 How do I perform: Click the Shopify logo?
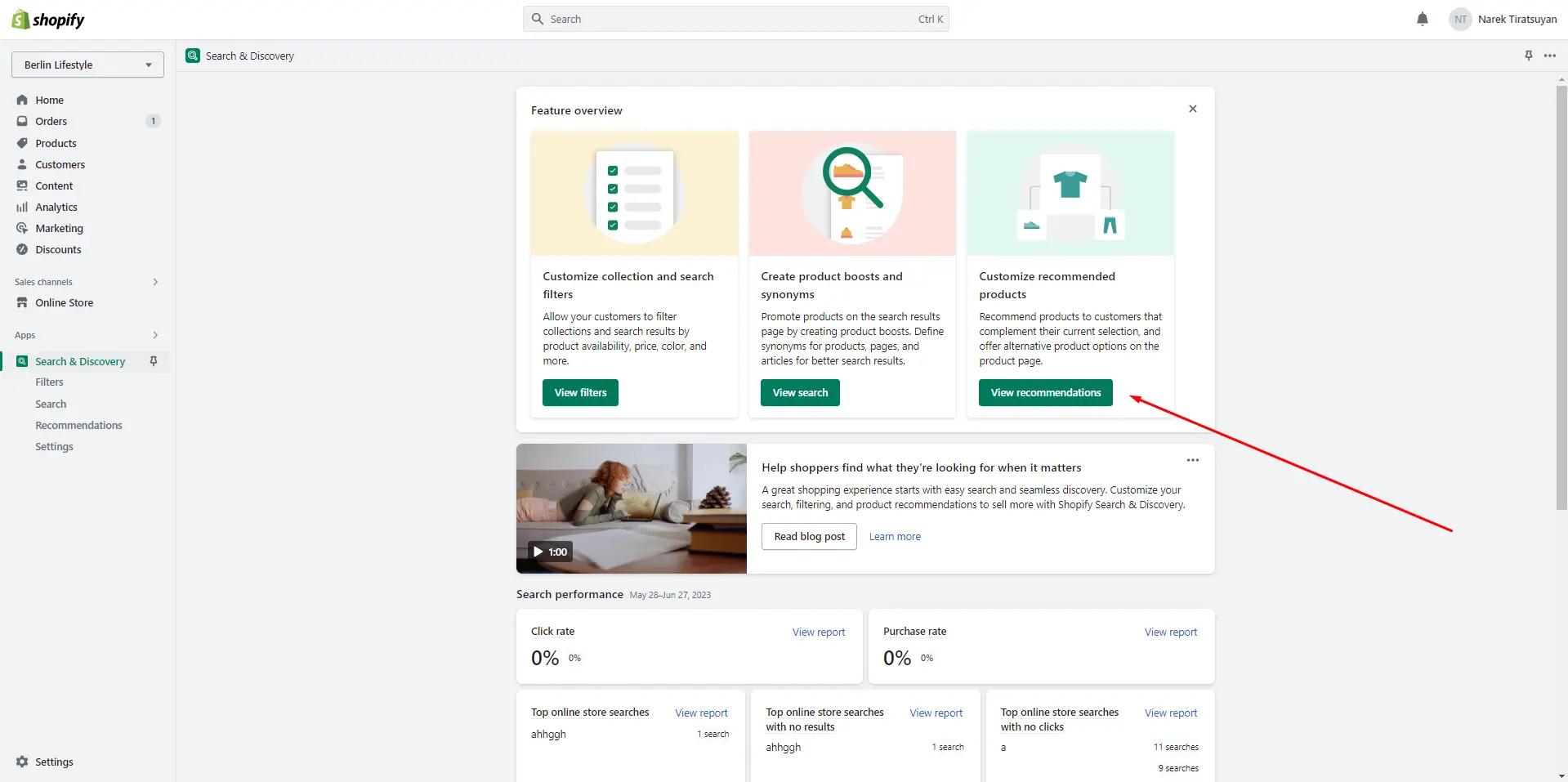click(48, 20)
